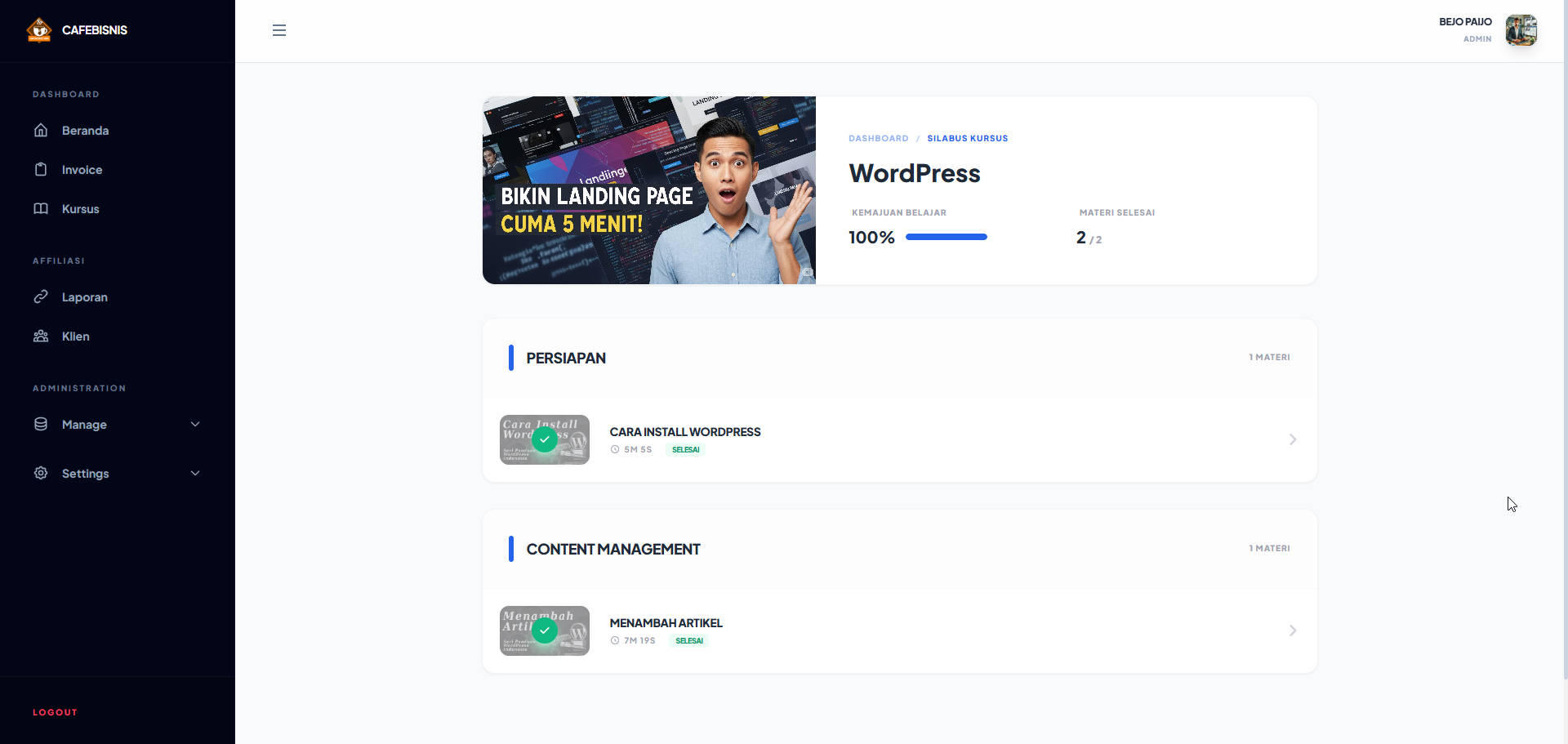Open the Bejo Paijo profile avatar
The height and width of the screenshot is (744, 1568).
1521,30
